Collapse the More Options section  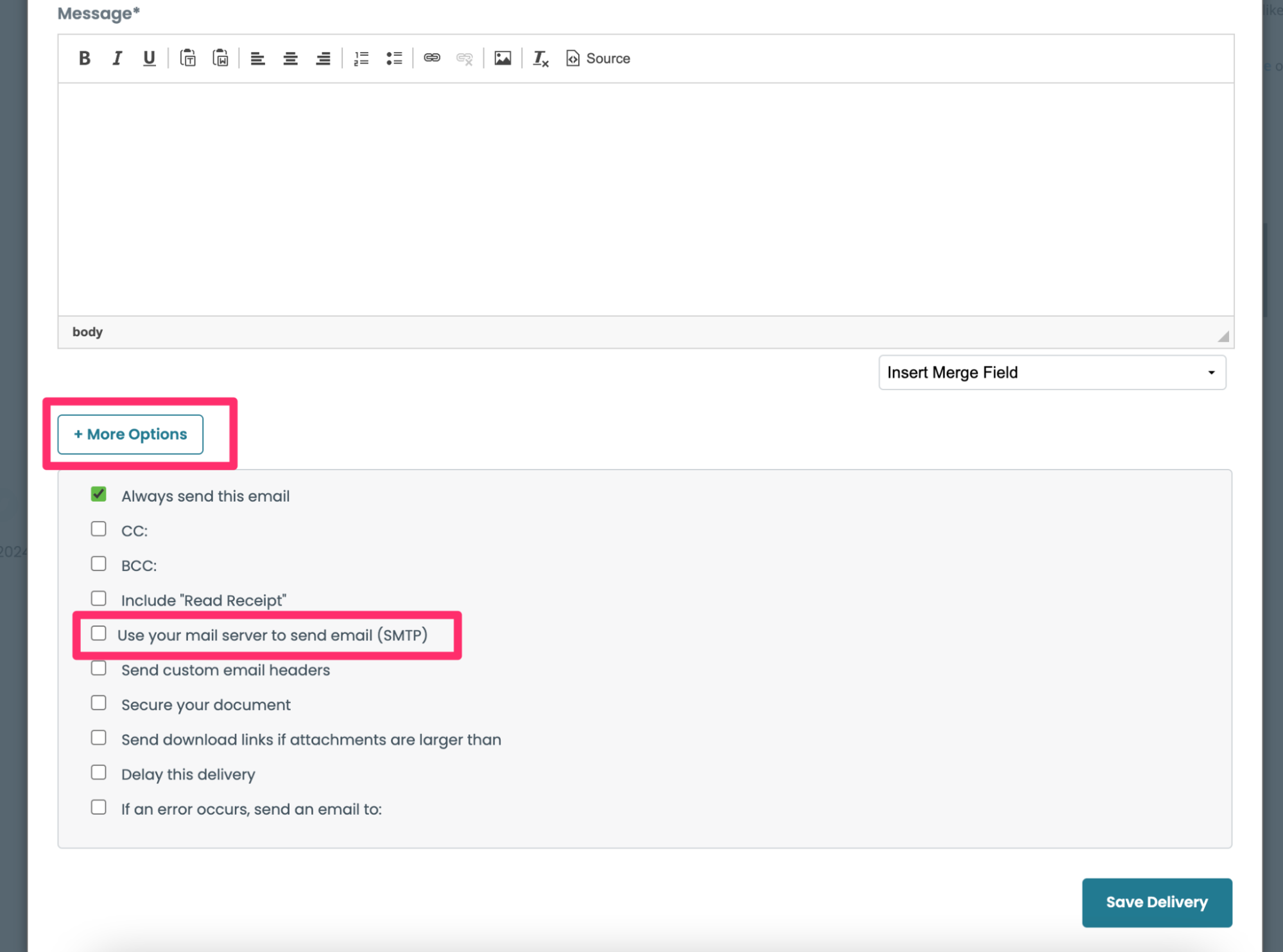(x=130, y=434)
